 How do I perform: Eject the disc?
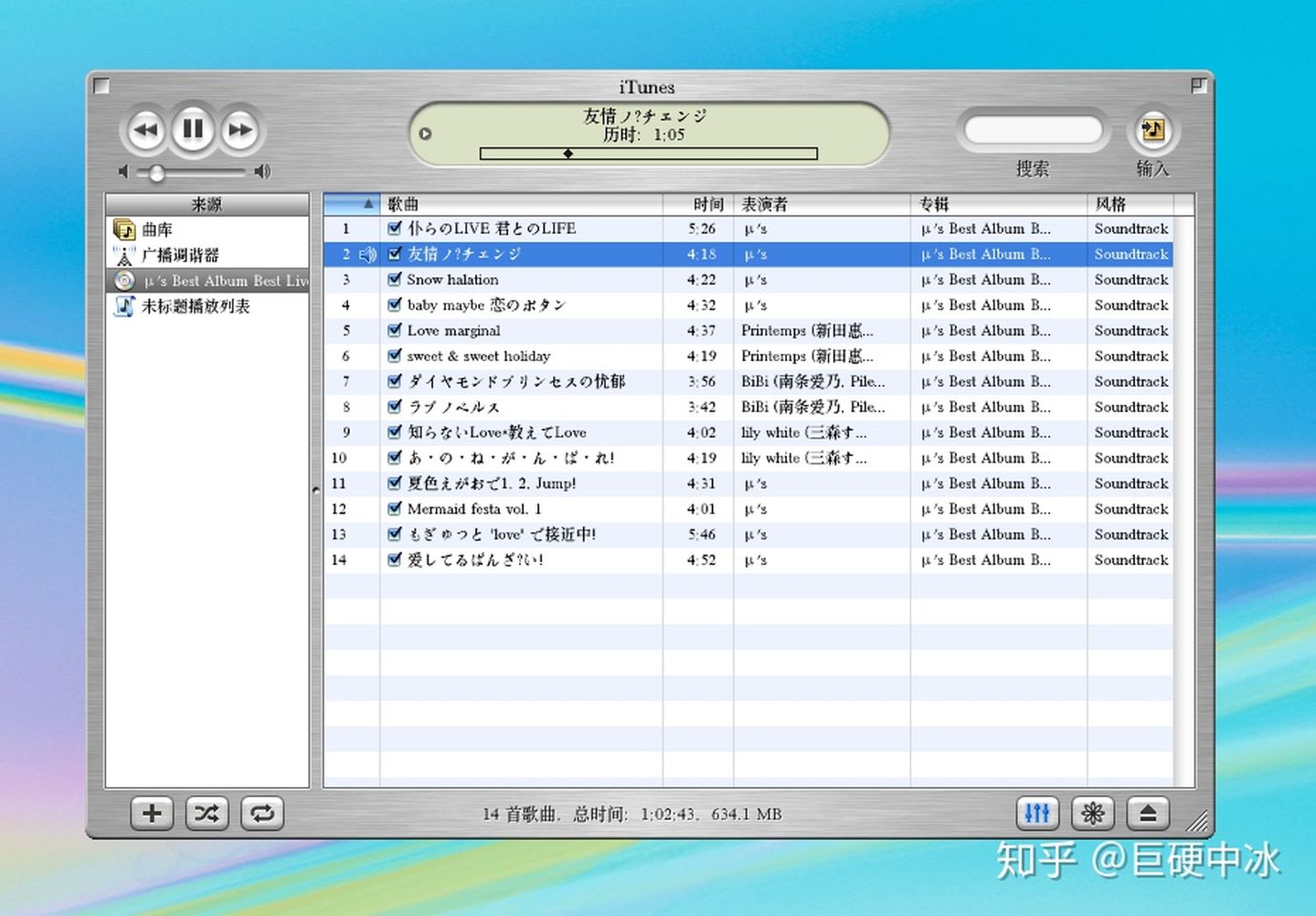[x=1148, y=813]
